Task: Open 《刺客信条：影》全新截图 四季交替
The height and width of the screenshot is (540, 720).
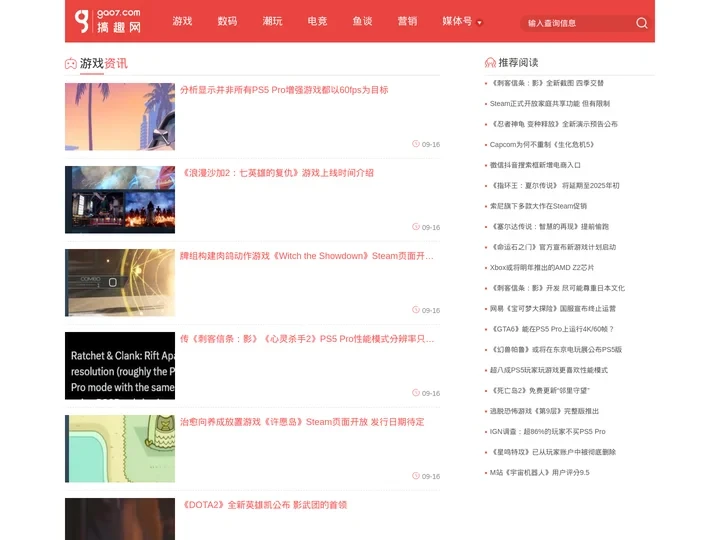Action: click(547, 83)
